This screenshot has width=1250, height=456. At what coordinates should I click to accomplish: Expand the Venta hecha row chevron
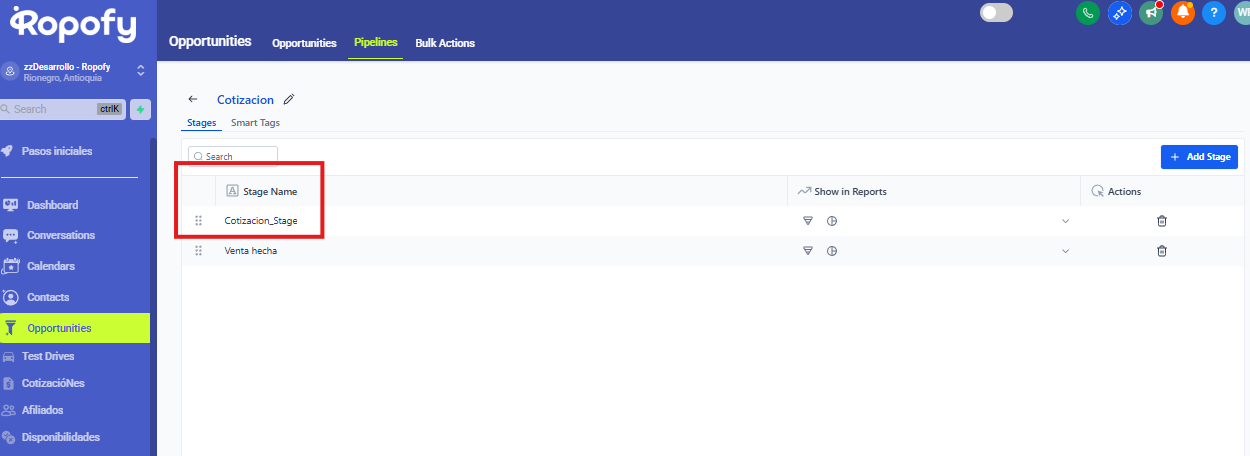pyautogui.click(x=1065, y=251)
